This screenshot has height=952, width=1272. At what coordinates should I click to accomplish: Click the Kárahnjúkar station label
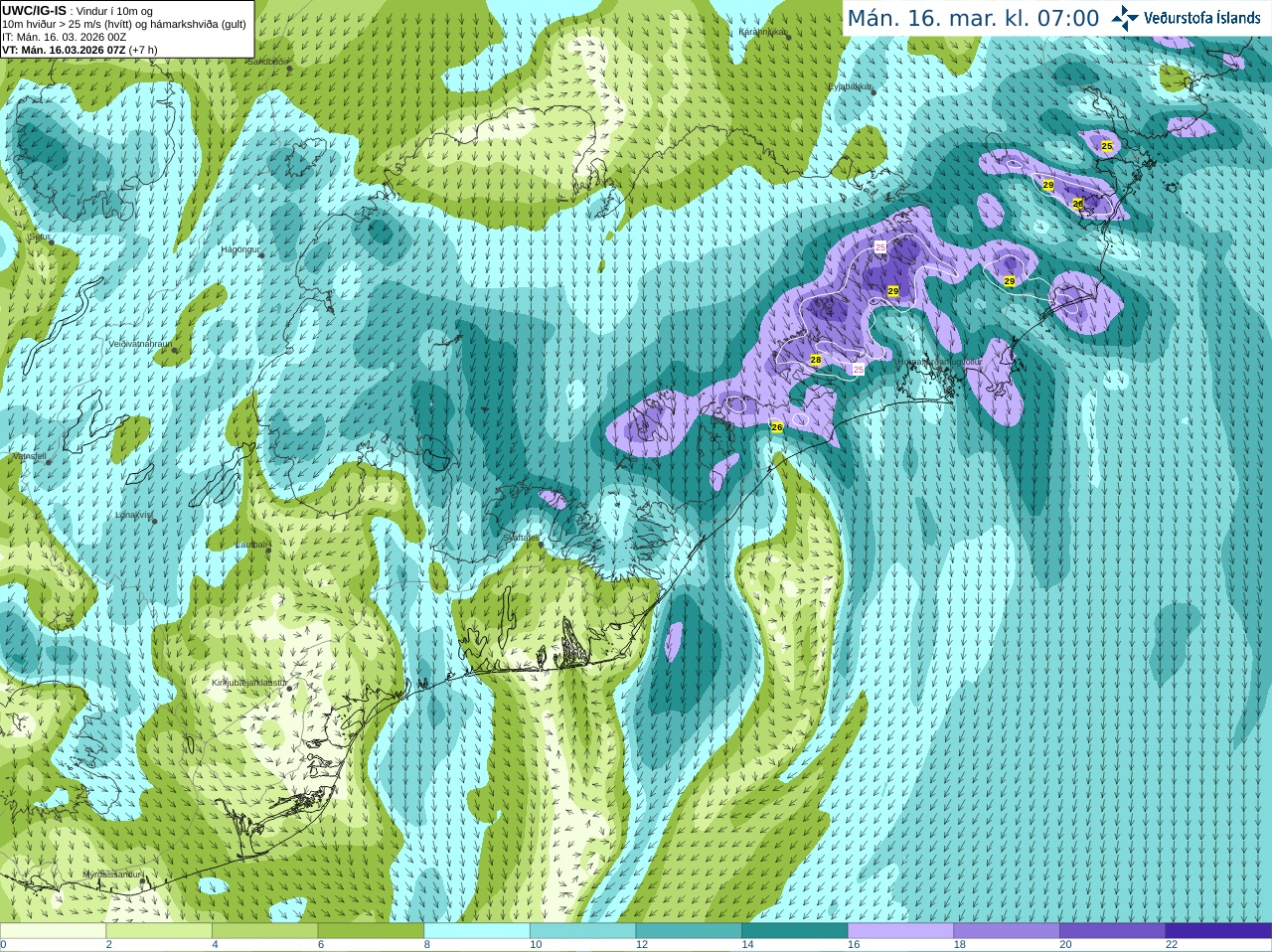coord(762,32)
